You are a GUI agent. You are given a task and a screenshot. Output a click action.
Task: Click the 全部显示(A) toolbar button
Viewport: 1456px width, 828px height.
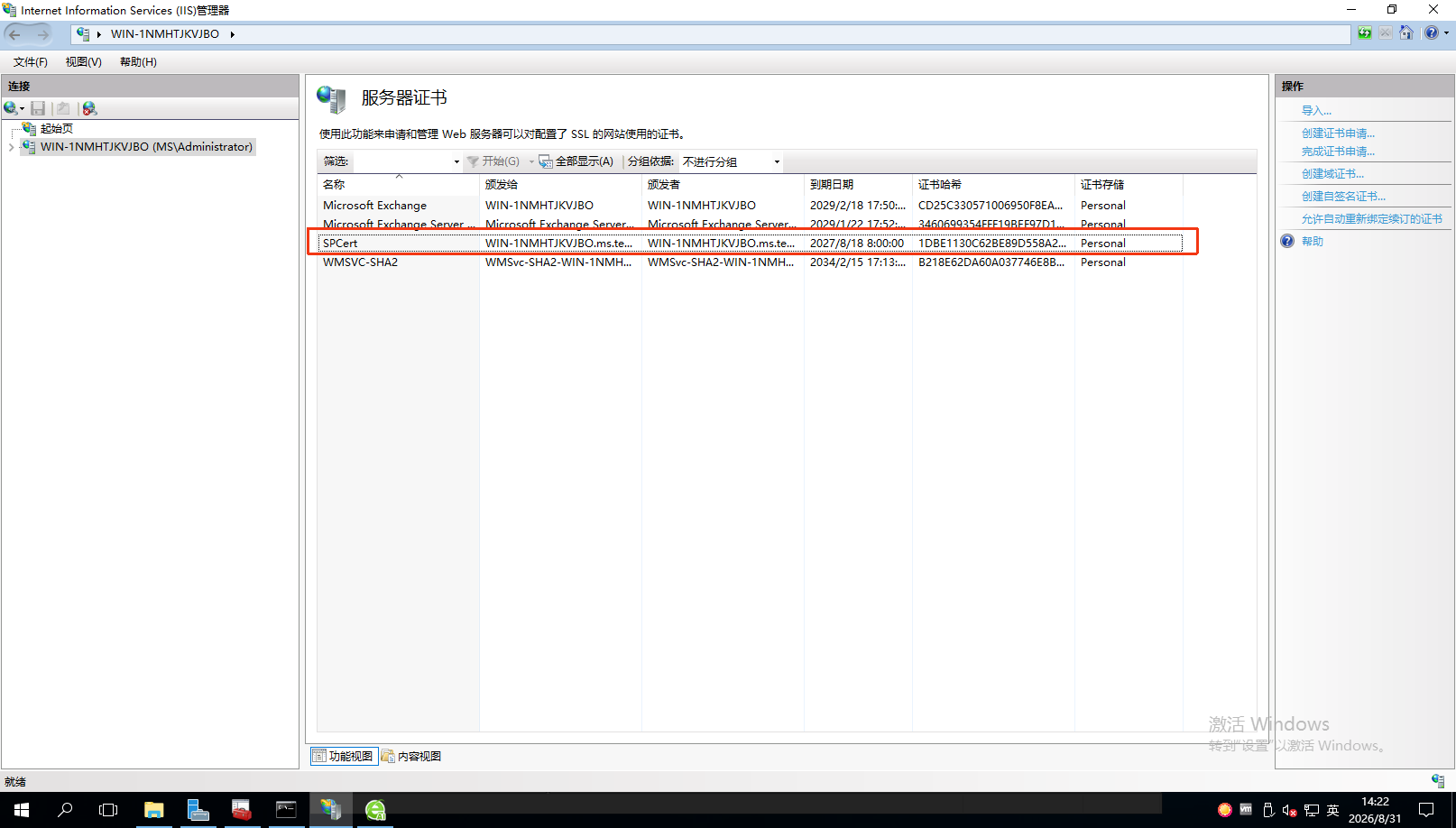tap(576, 161)
